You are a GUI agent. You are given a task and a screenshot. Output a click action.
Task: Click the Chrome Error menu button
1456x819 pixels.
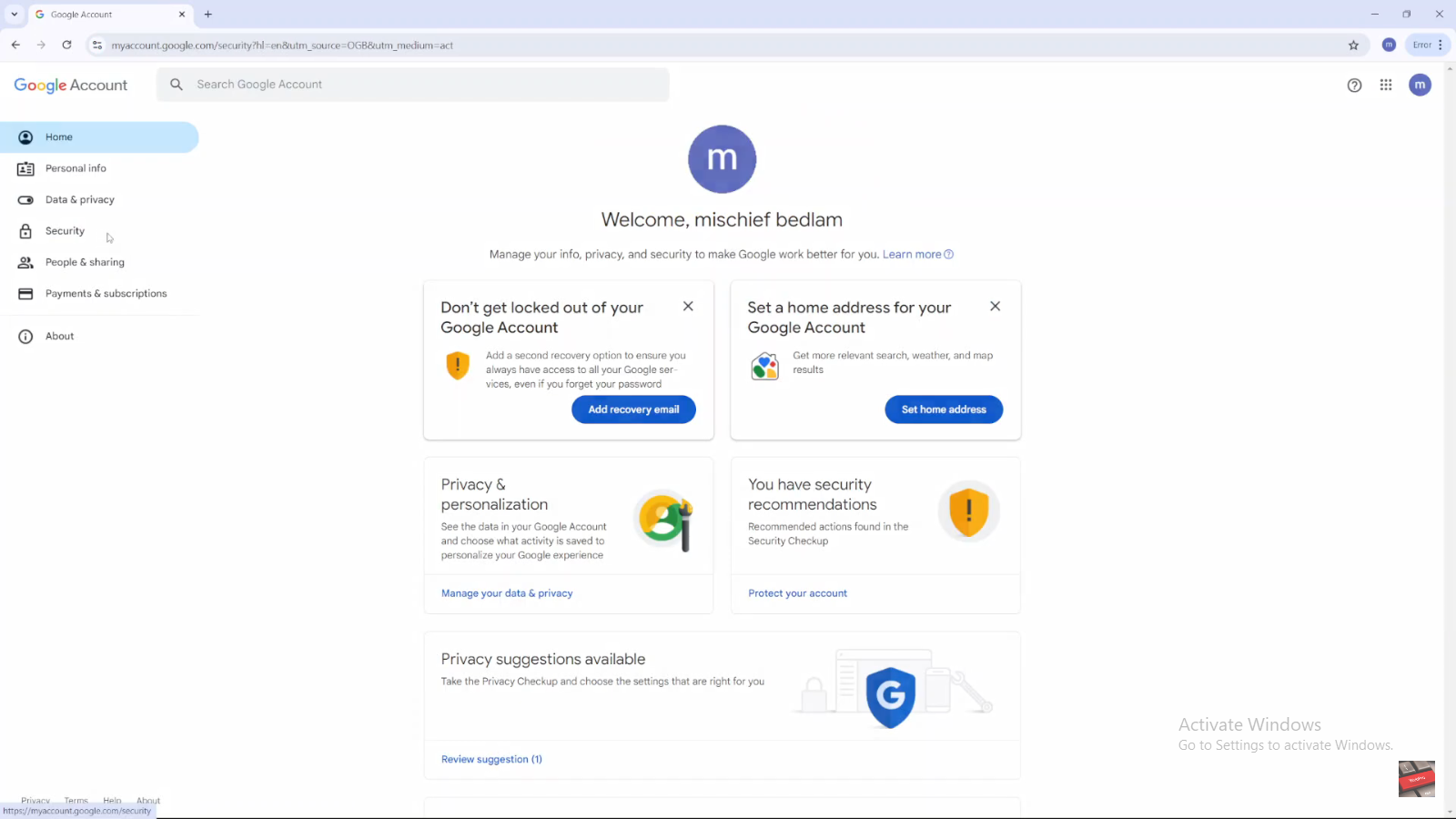click(1427, 45)
